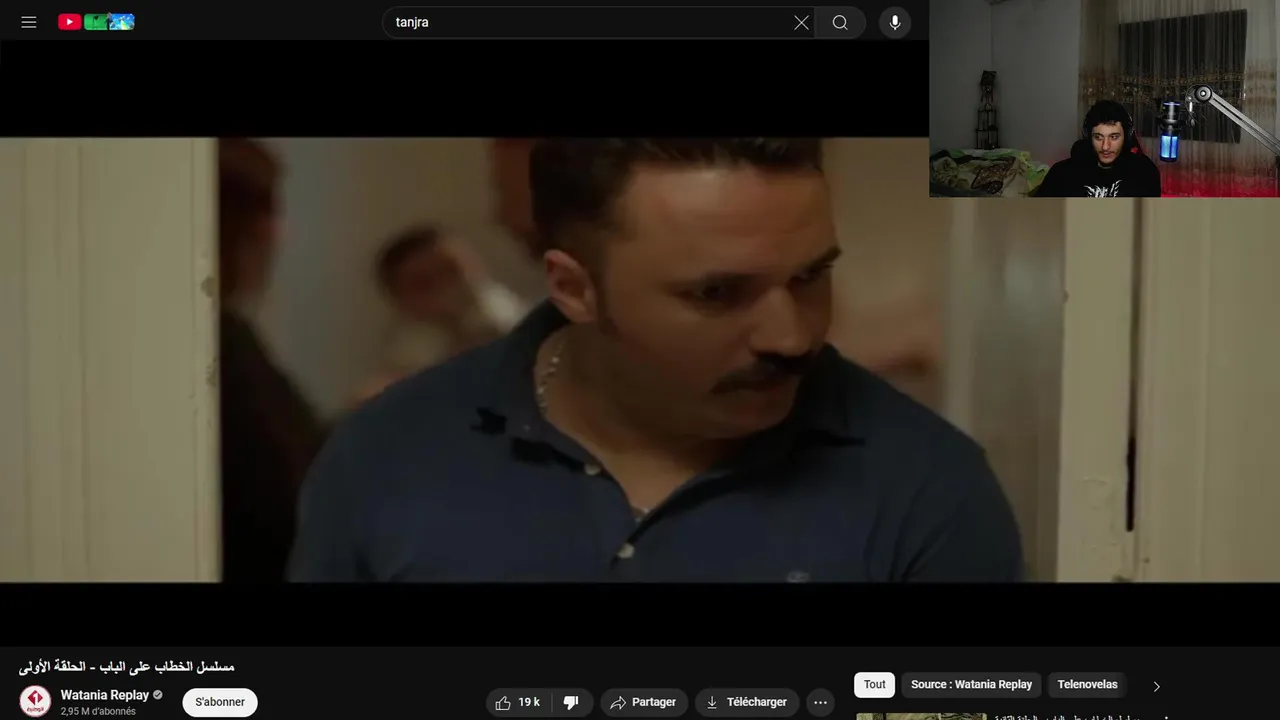
Task: Dislike the video
Action: pos(571,702)
